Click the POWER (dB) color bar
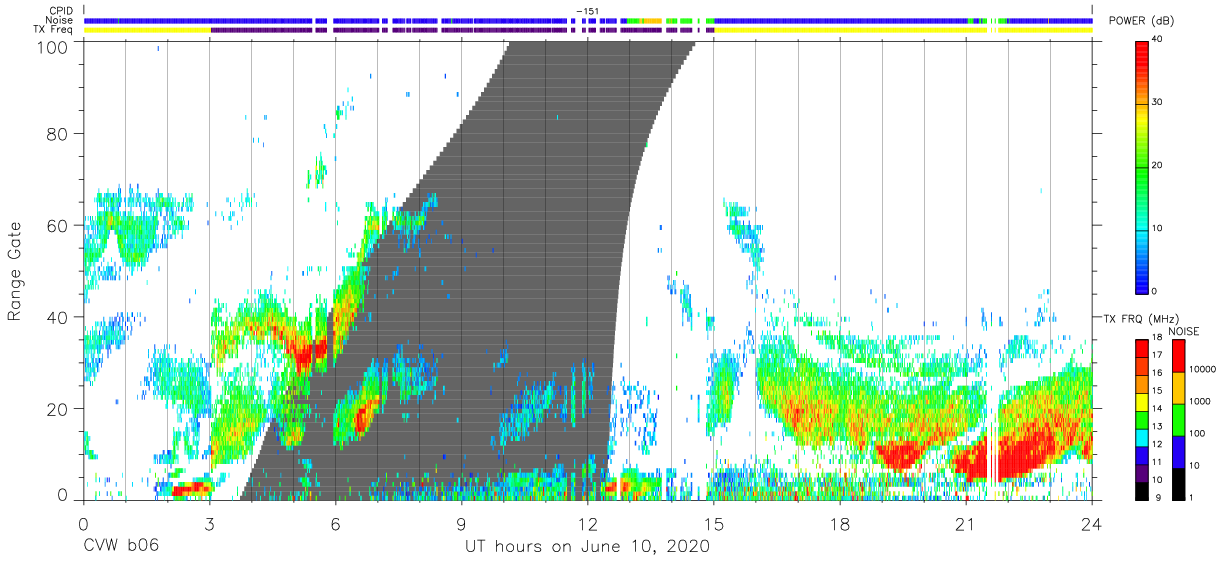The image size is (1228, 567). coord(1144,166)
